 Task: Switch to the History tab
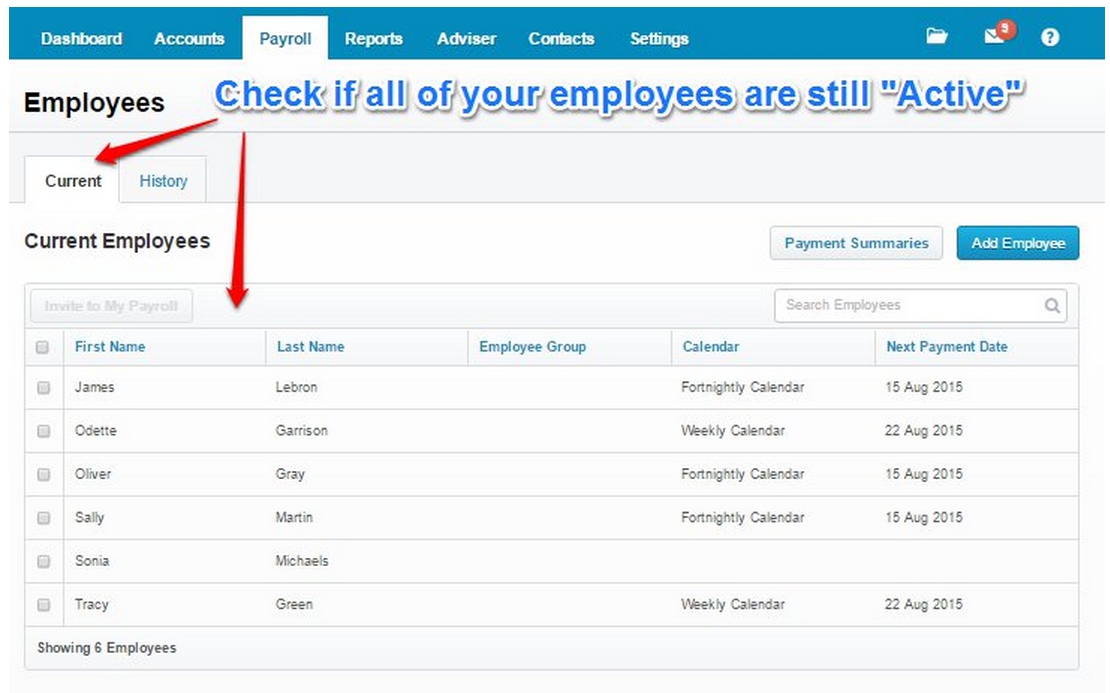[x=163, y=181]
